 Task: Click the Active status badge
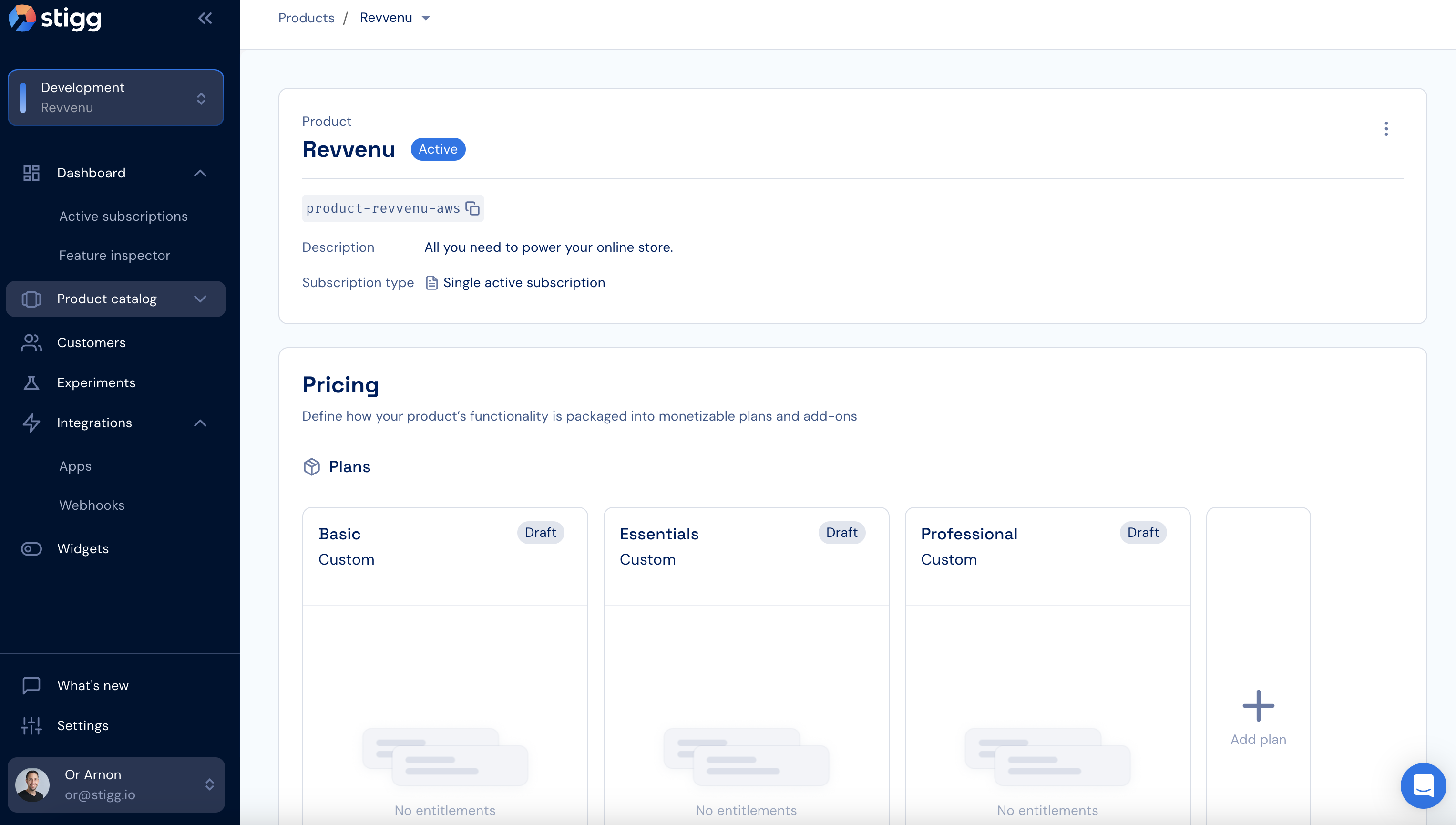[438, 149]
